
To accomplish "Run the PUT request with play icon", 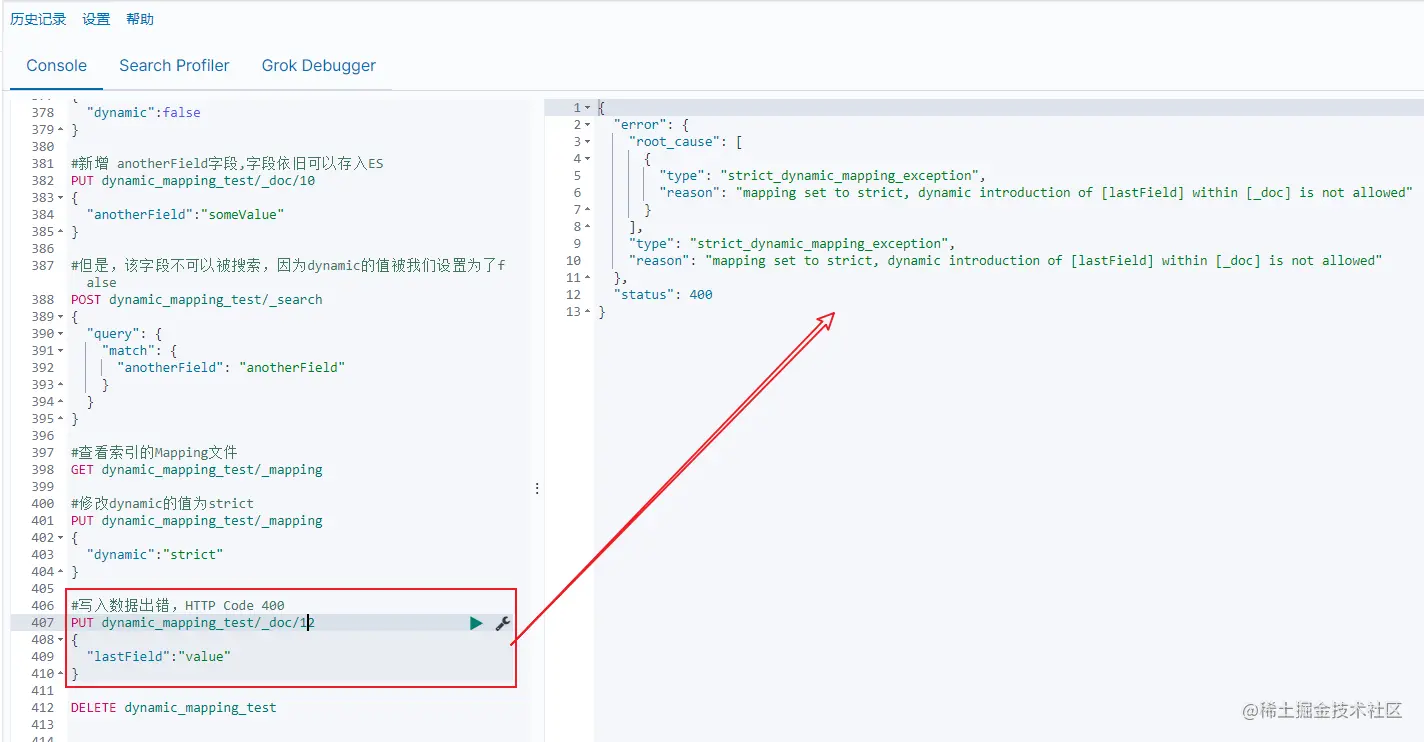I will (476, 623).
